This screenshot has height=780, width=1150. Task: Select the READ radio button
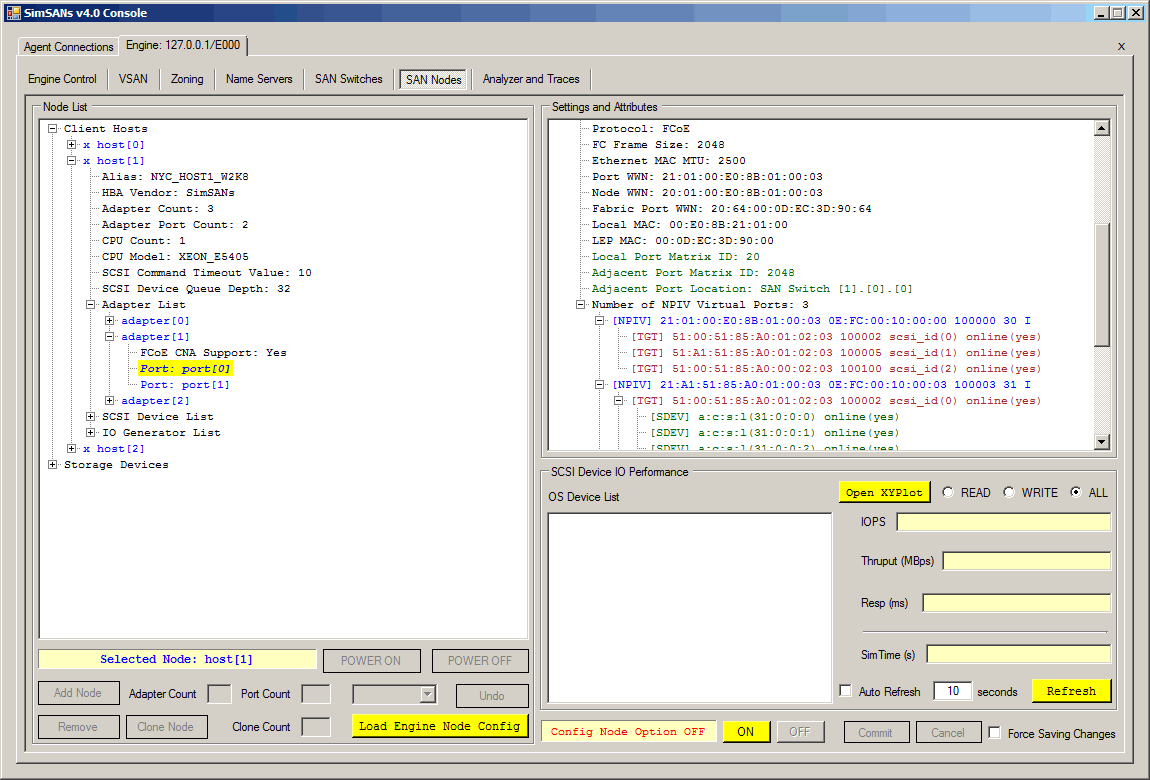947,492
